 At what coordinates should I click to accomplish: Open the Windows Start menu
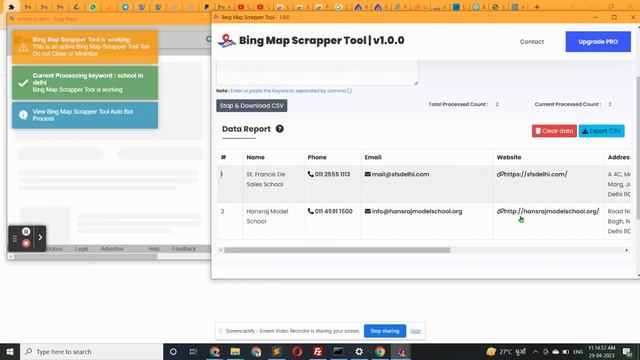click(10, 351)
